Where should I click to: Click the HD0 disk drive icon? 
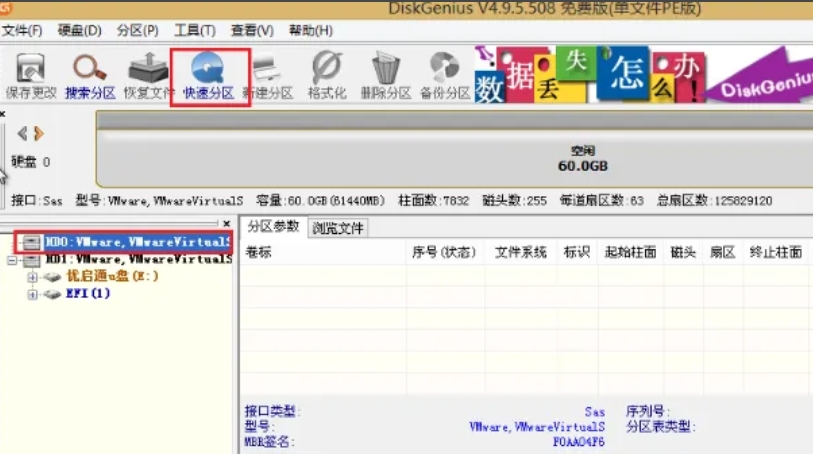tap(31, 243)
